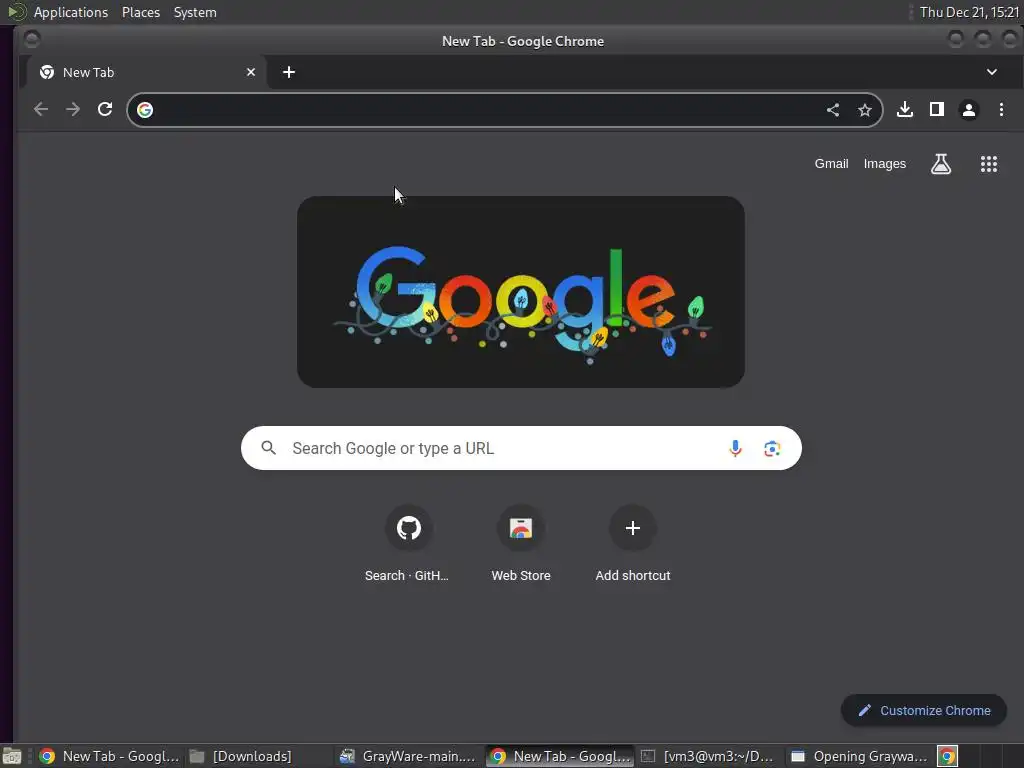Close the New Tab tab

[x=251, y=72]
